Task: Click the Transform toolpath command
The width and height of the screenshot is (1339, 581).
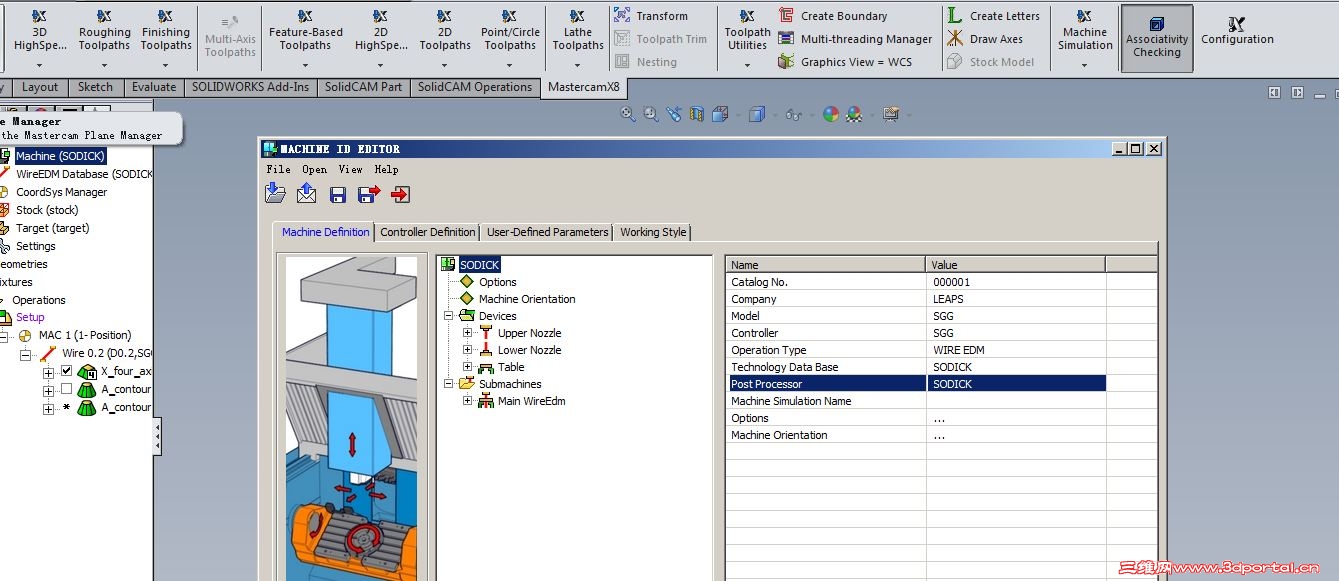Action: point(650,16)
